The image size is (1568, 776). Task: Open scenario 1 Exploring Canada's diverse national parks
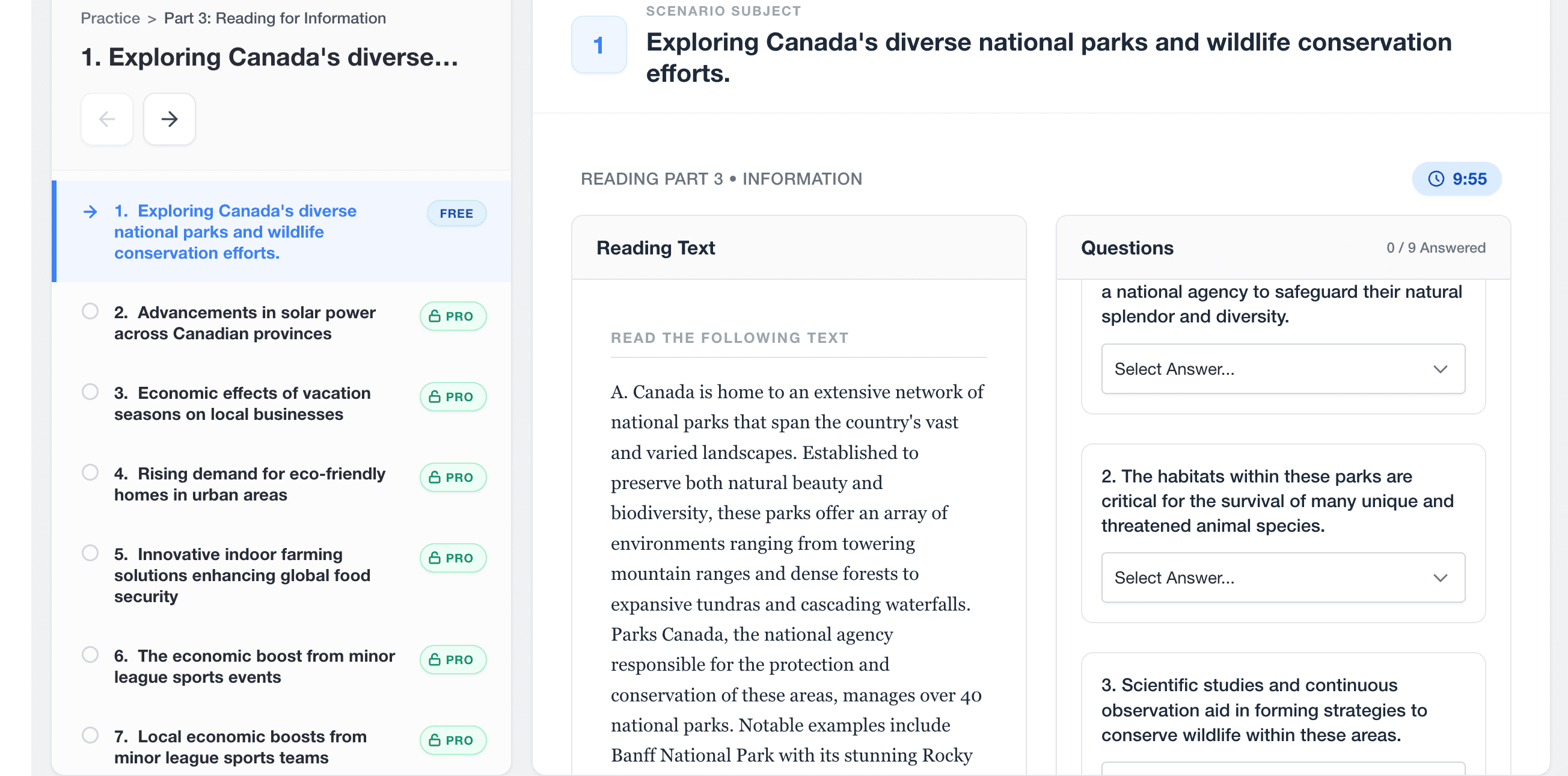point(235,232)
